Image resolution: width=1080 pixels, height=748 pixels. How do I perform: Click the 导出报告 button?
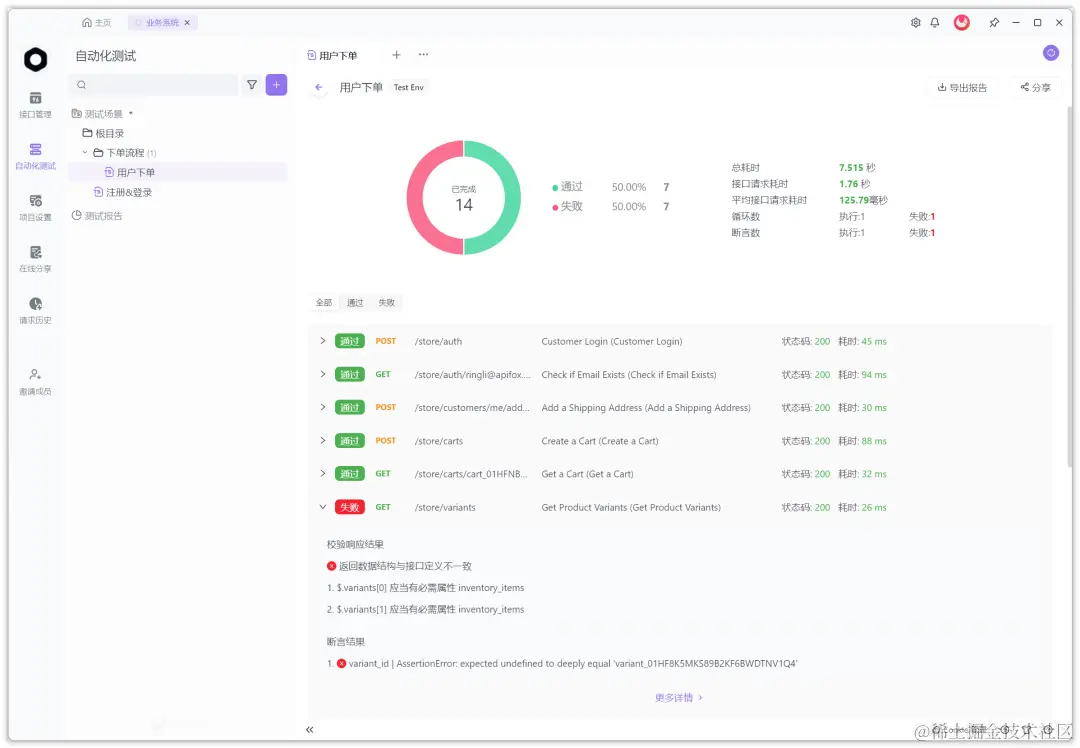tap(962, 87)
